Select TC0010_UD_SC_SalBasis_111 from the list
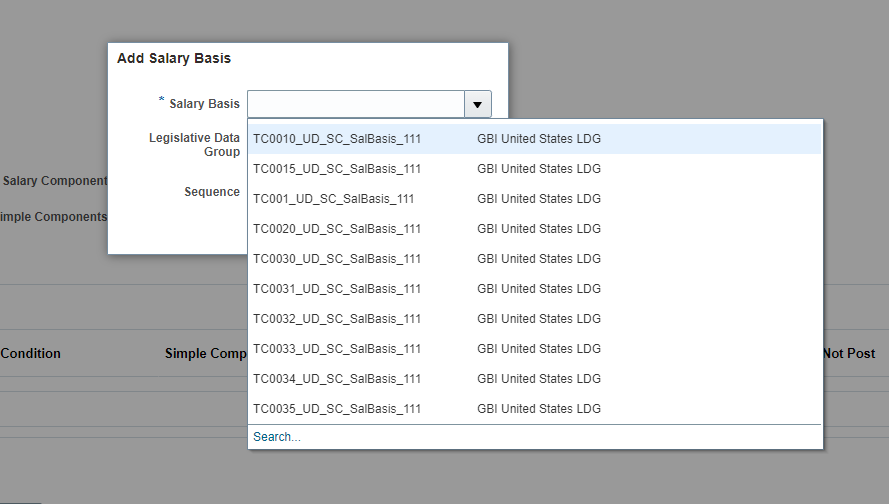This screenshot has width=889, height=504. (337, 139)
